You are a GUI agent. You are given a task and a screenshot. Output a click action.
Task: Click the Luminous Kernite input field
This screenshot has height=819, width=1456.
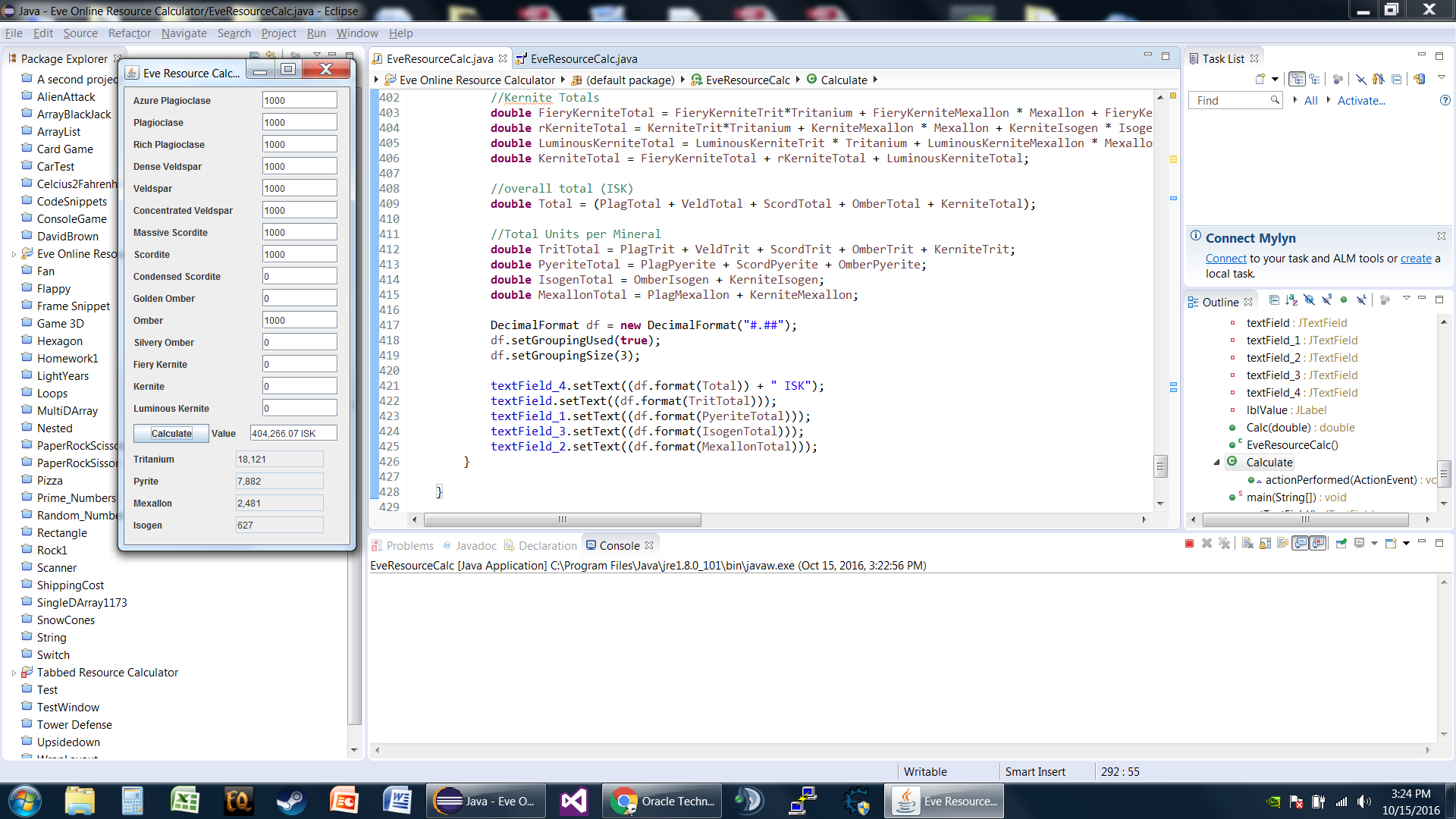(x=299, y=408)
